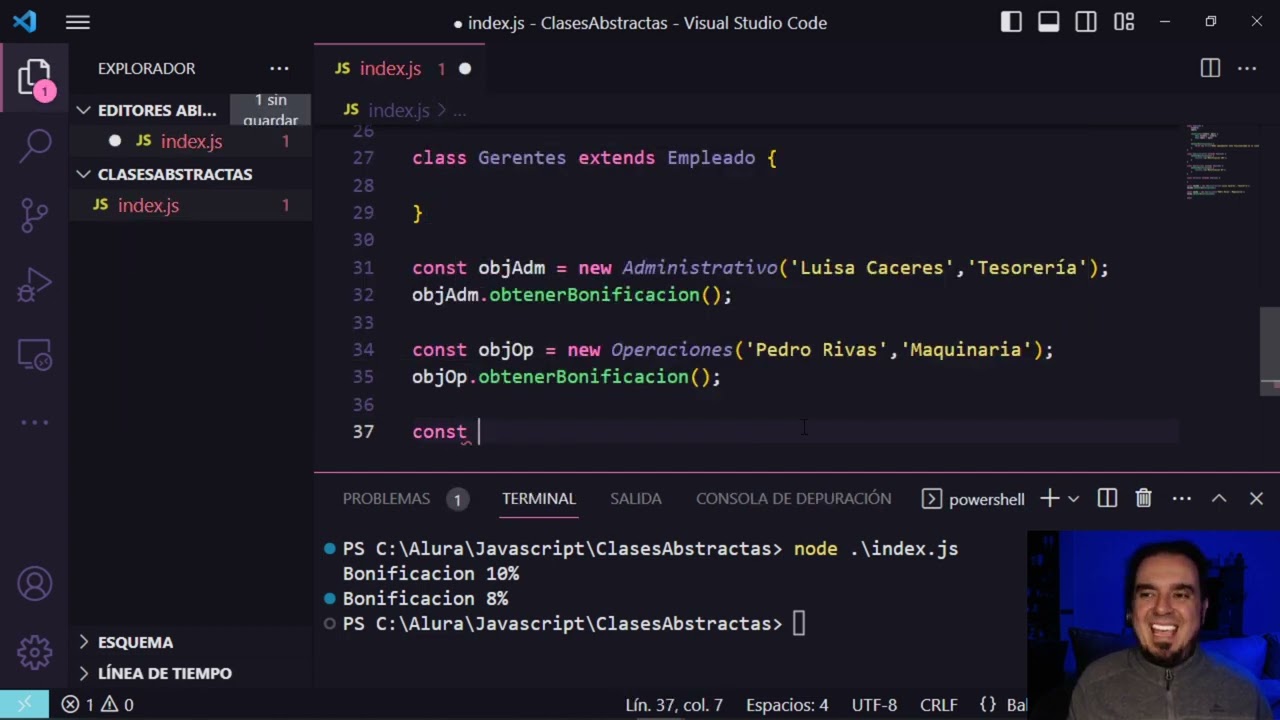Open editor More Actions ellipsis
The width and height of the screenshot is (1280, 720).
click(1247, 68)
